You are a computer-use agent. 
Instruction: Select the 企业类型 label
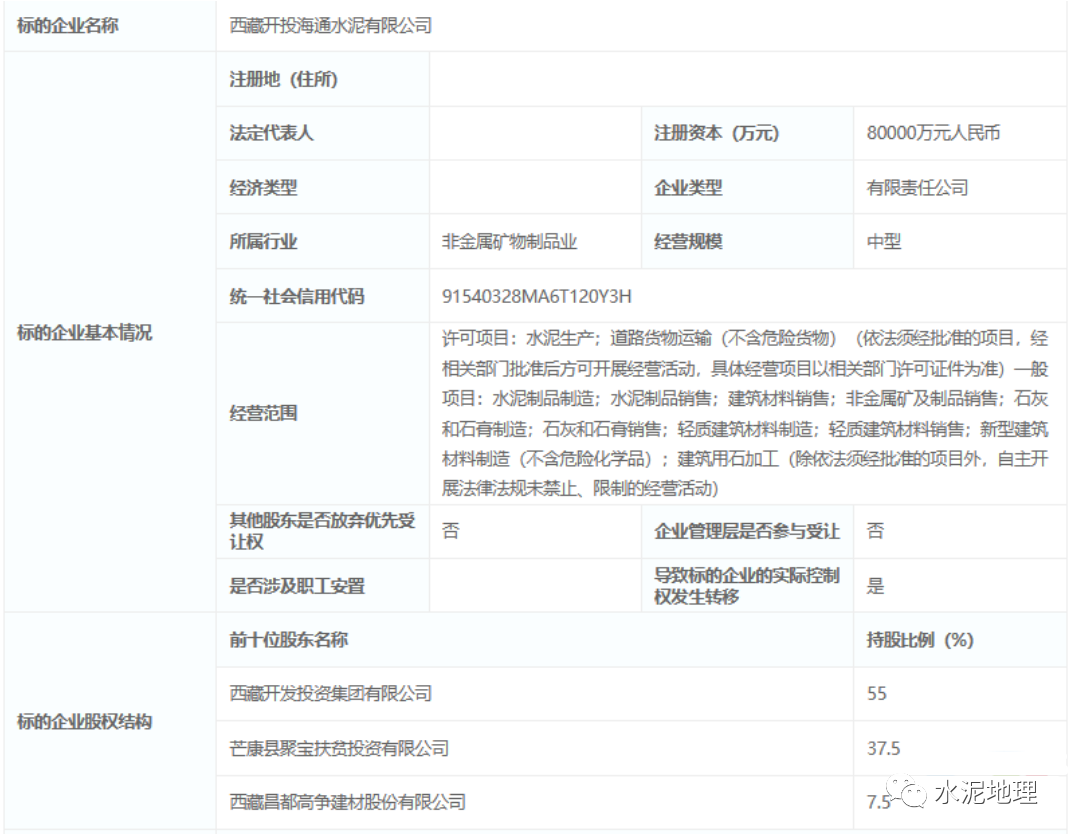point(688,187)
